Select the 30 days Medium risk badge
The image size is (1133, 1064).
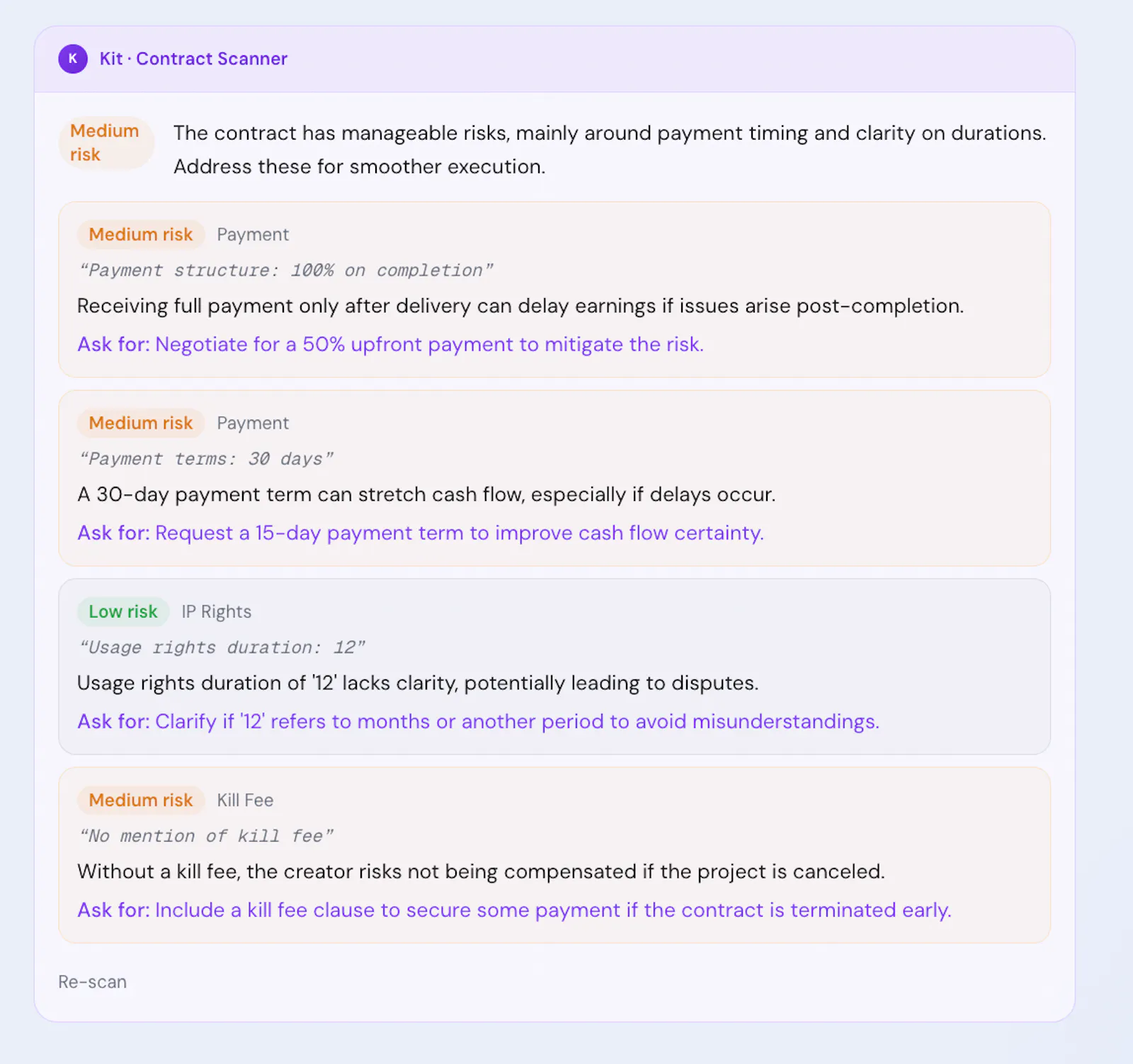click(141, 423)
